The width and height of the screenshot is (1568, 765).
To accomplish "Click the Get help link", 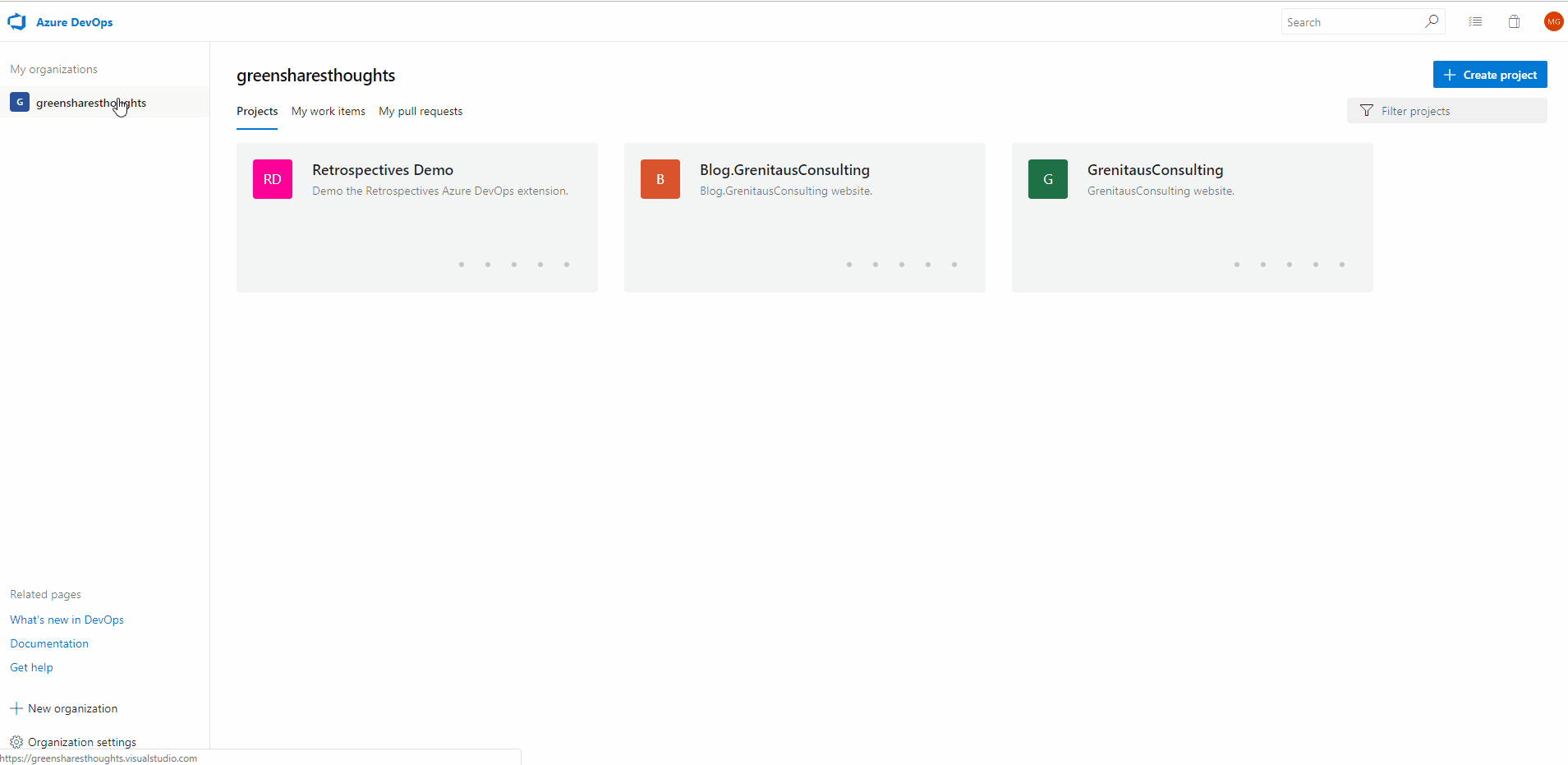I will point(31,667).
